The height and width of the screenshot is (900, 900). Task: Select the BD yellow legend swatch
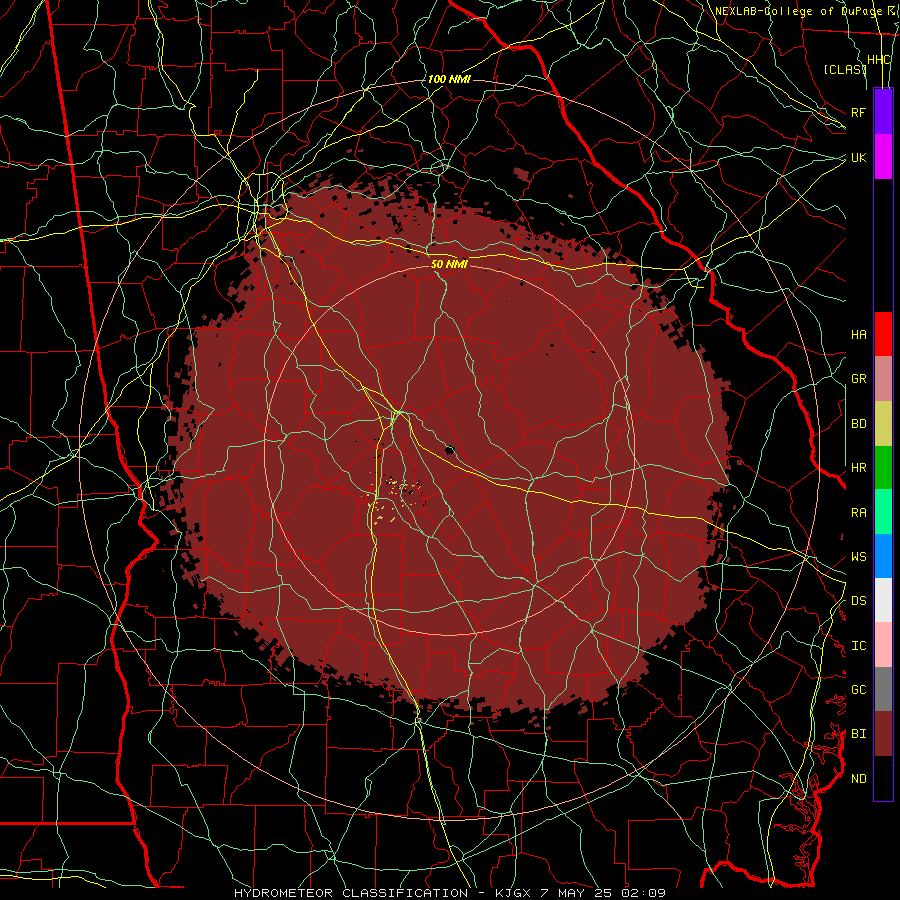(883, 423)
